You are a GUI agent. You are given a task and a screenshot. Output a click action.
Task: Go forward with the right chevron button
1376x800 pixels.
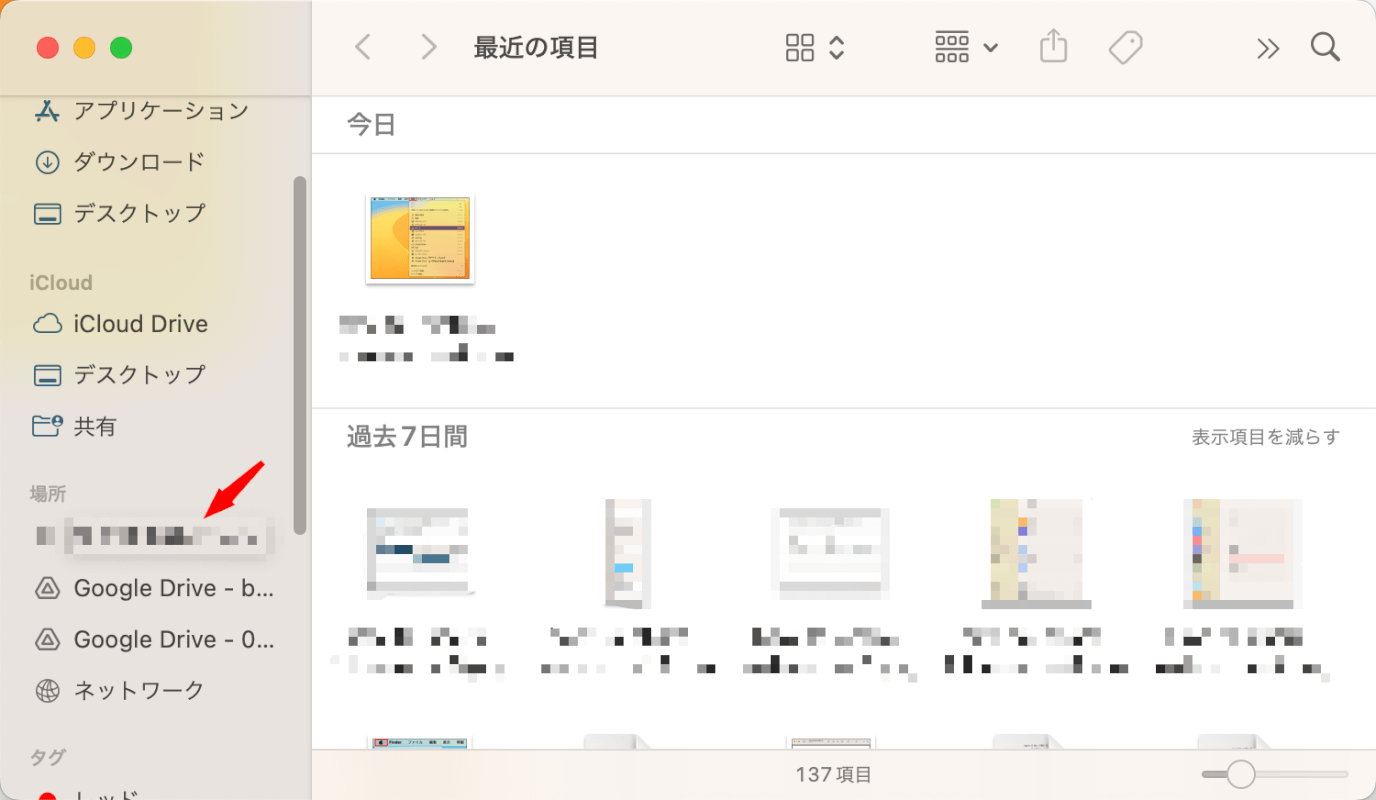pyautogui.click(x=429, y=47)
